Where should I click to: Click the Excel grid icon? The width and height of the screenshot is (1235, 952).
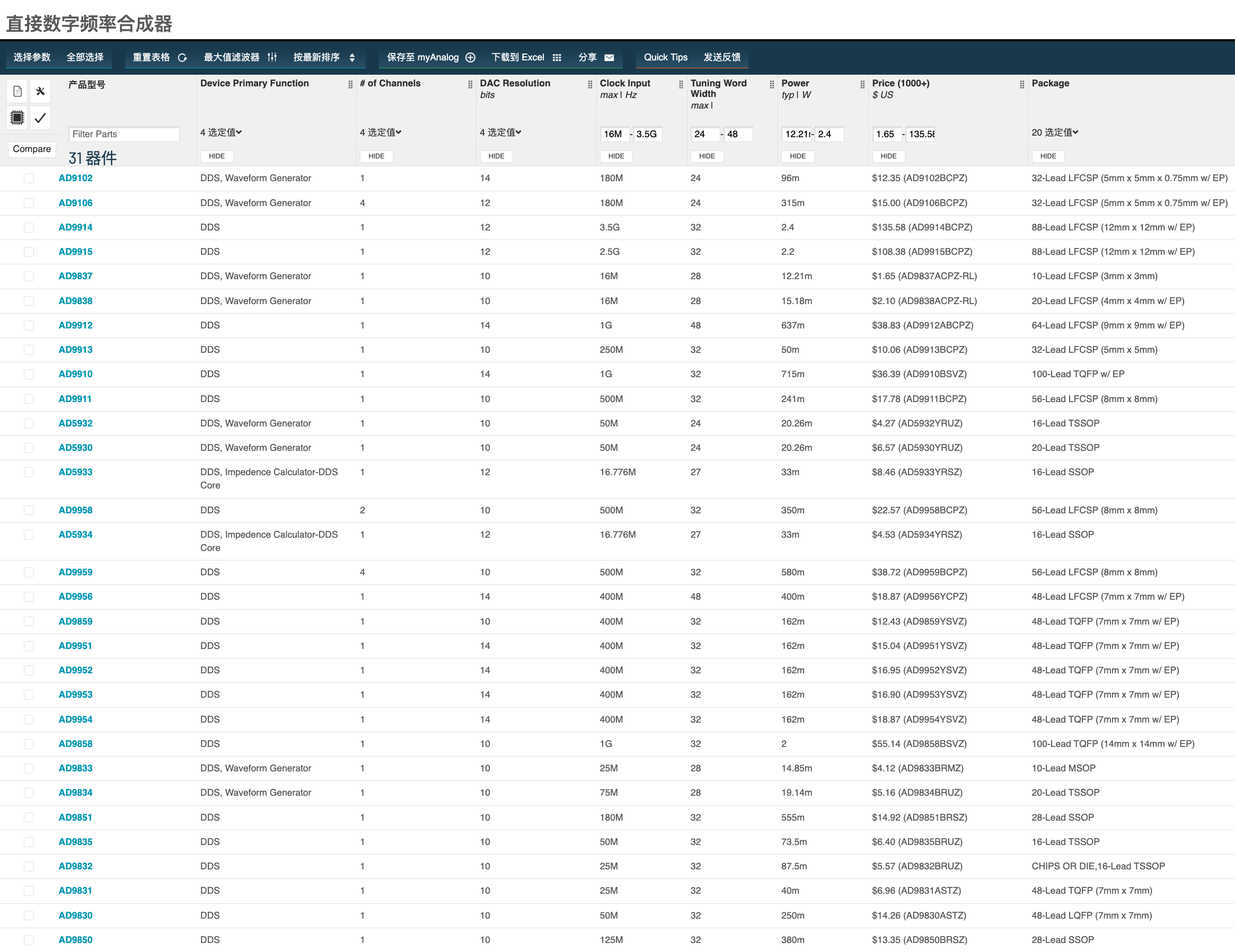point(557,58)
